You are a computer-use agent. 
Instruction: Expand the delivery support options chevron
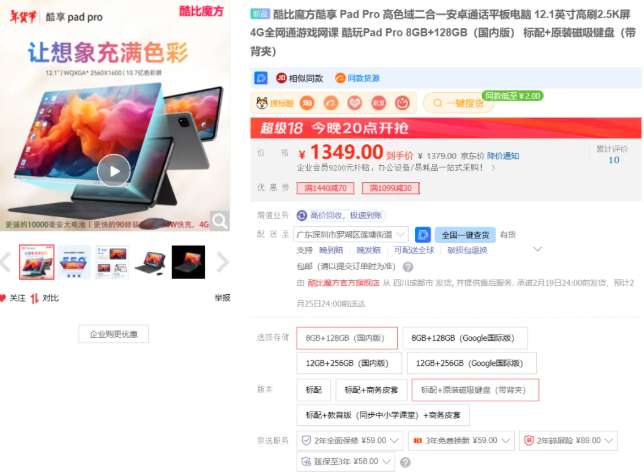click(537, 249)
